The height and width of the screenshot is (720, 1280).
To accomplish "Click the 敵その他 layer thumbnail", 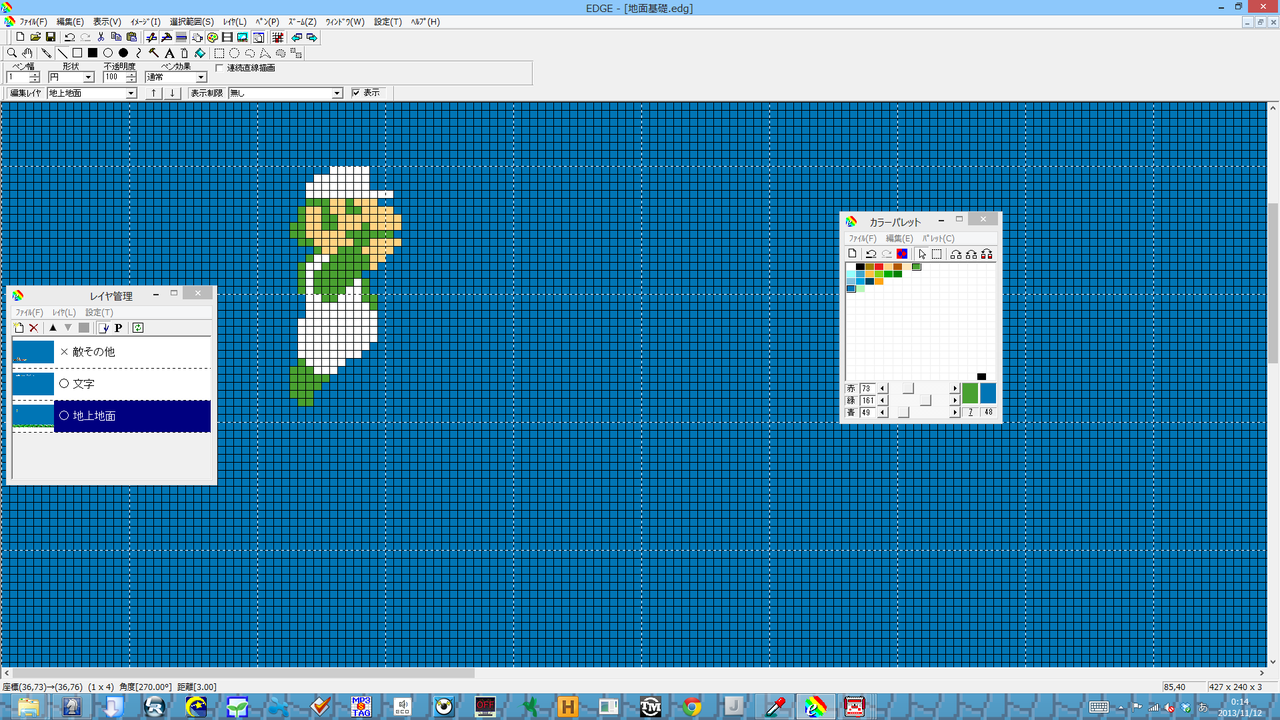I will pyautogui.click(x=33, y=352).
